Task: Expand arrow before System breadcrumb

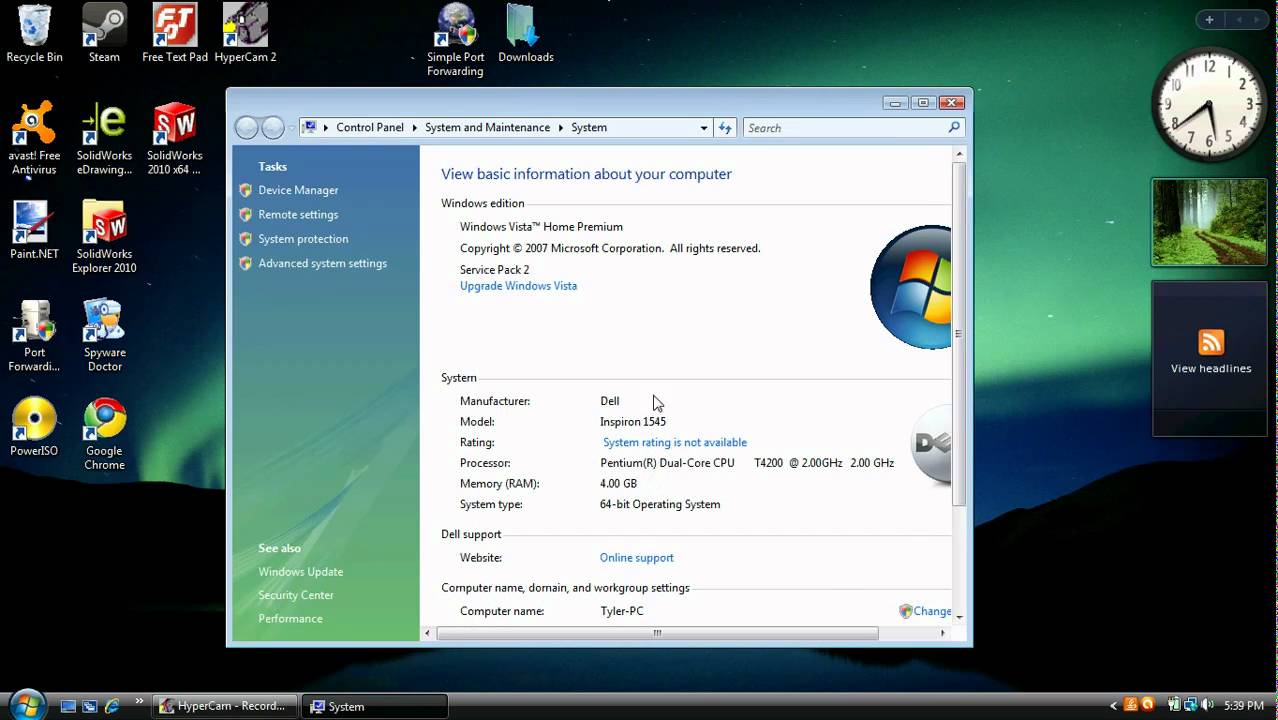Action: [x=561, y=128]
